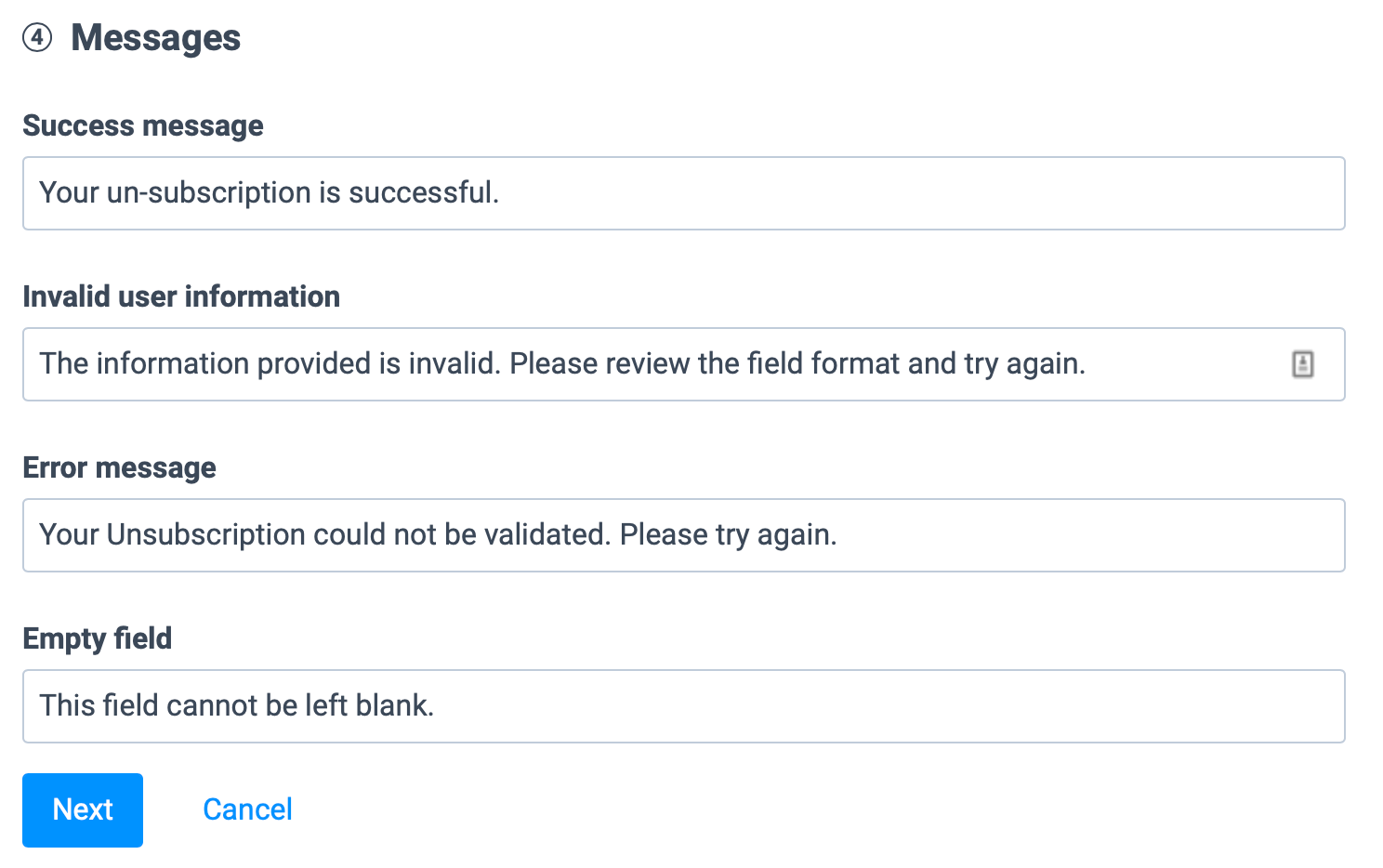The image size is (1383, 868).
Task: Click the Invalid user information label
Action: coord(181,296)
